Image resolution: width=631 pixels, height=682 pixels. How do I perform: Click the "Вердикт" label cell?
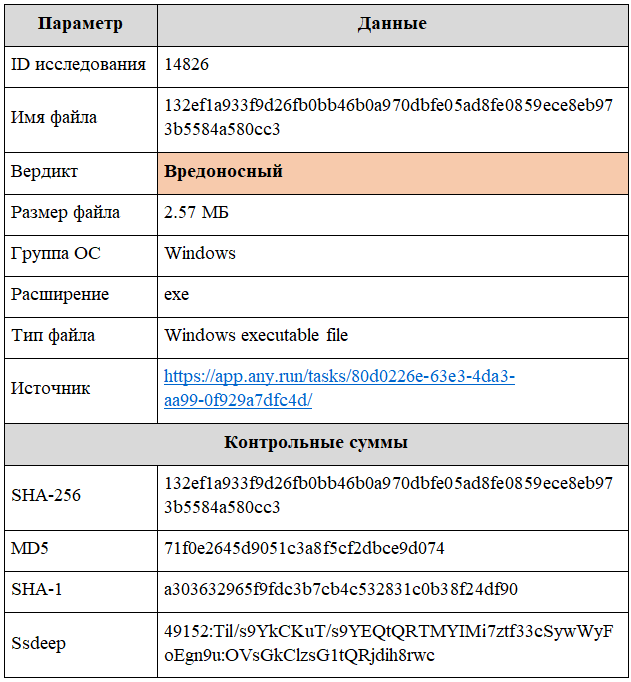[x=45, y=172]
